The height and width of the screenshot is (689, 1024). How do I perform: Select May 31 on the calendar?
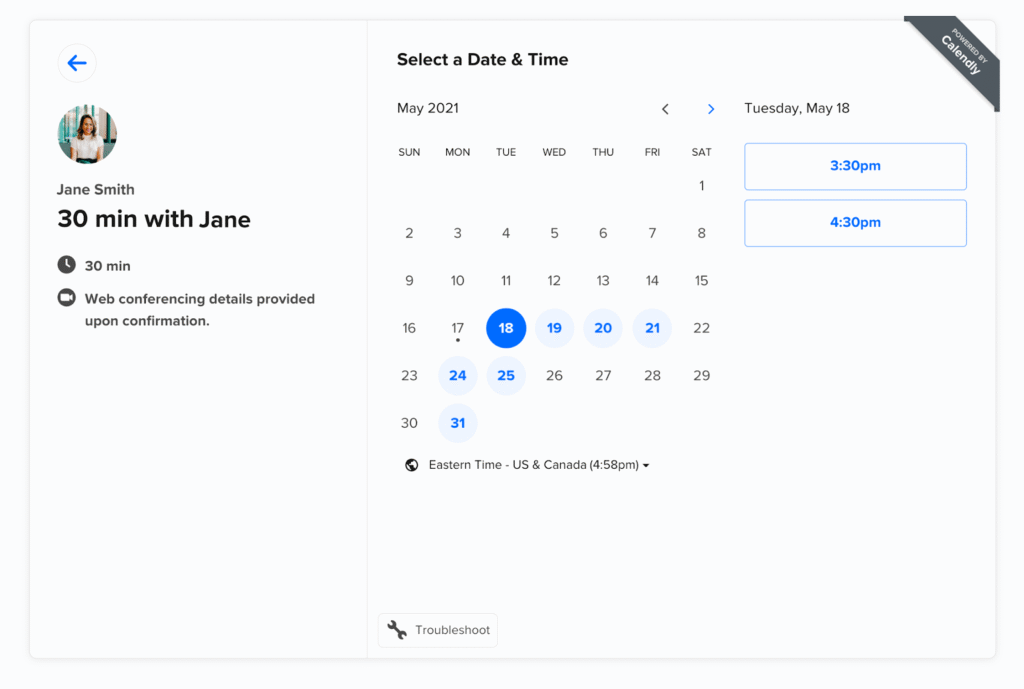click(x=457, y=423)
